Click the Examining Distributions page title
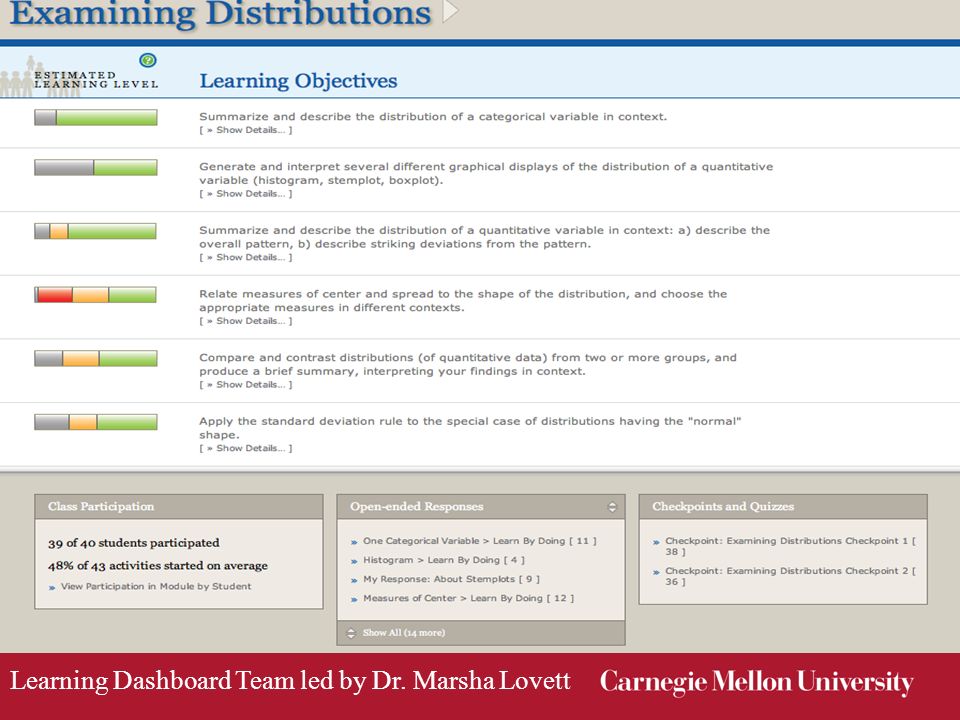The width and height of the screenshot is (960, 720). tap(221, 13)
